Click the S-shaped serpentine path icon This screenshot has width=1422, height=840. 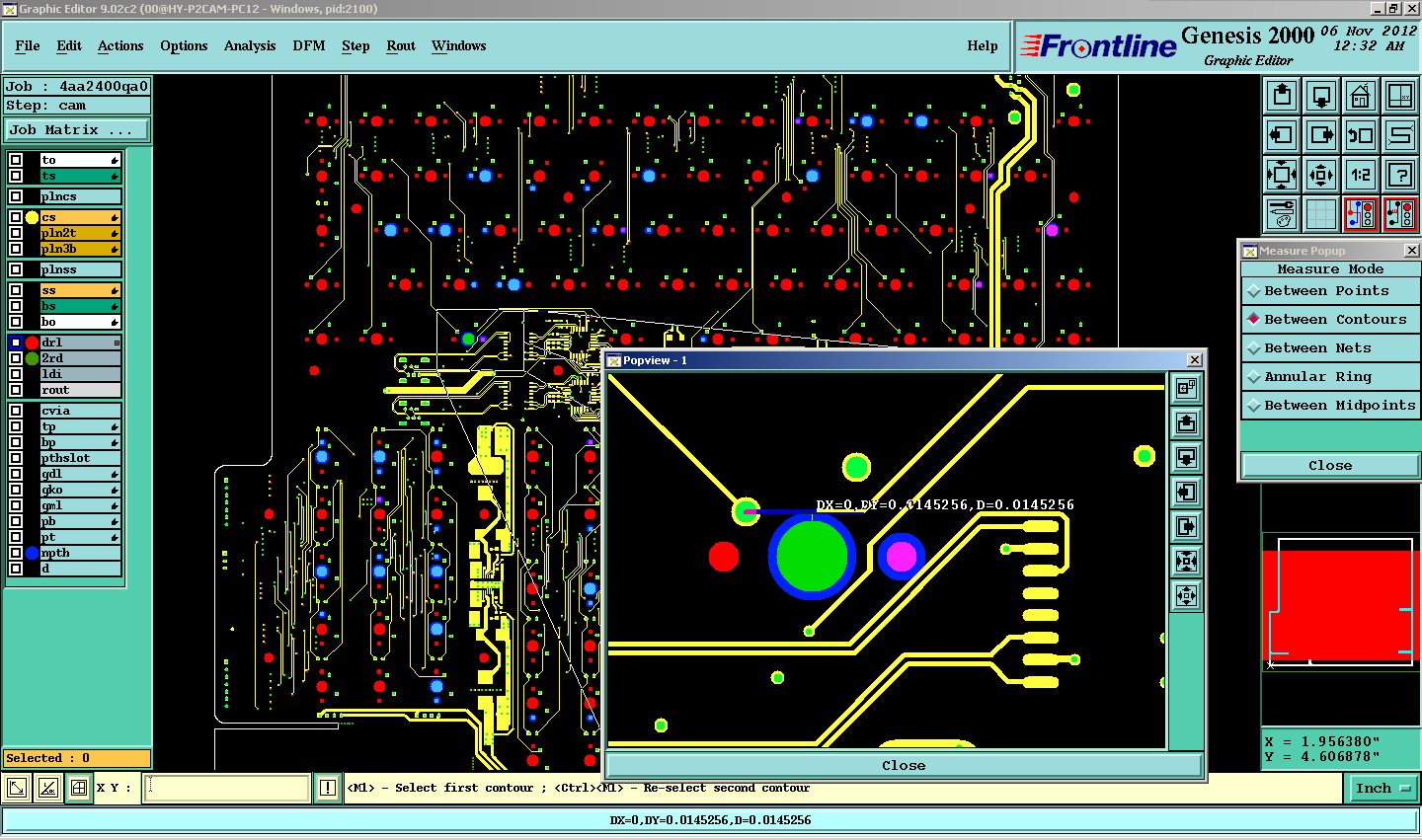[1400, 135]
